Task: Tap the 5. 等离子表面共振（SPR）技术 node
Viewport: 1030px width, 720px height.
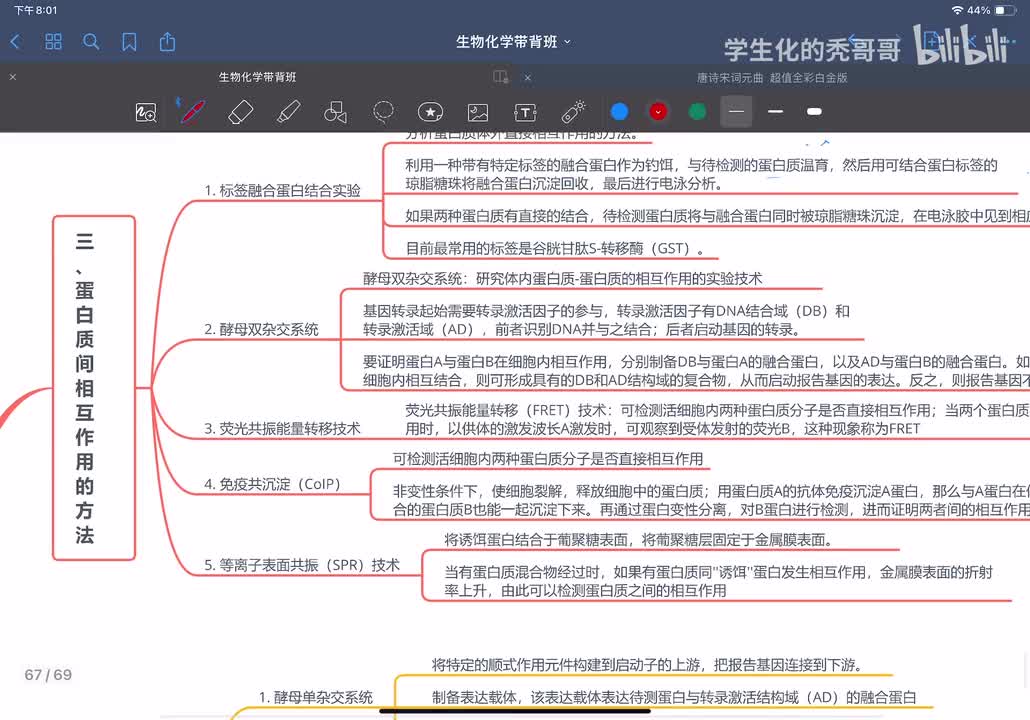Action: (x=302, y=565)
